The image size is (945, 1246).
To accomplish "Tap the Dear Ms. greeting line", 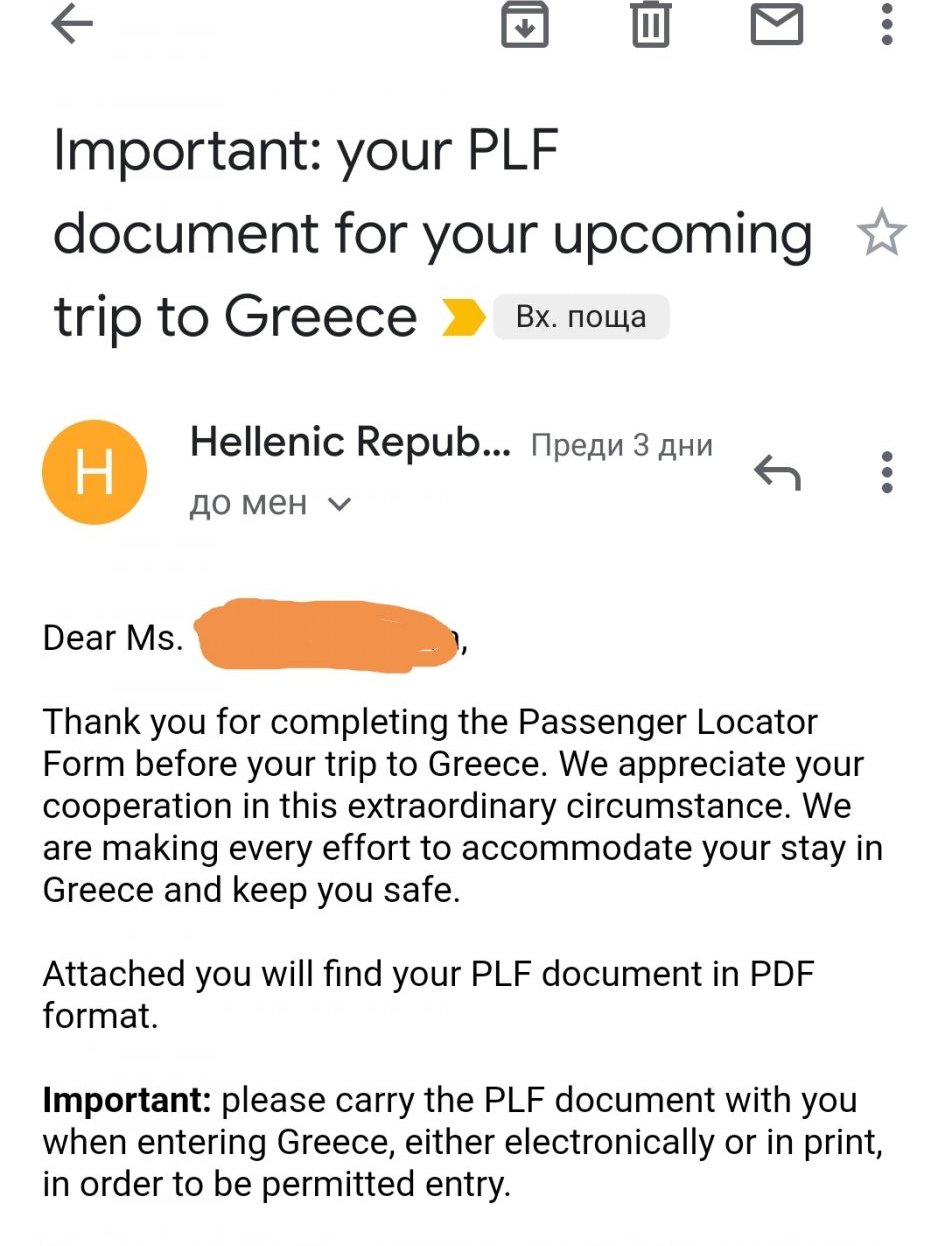I will (x=255, y=637).
